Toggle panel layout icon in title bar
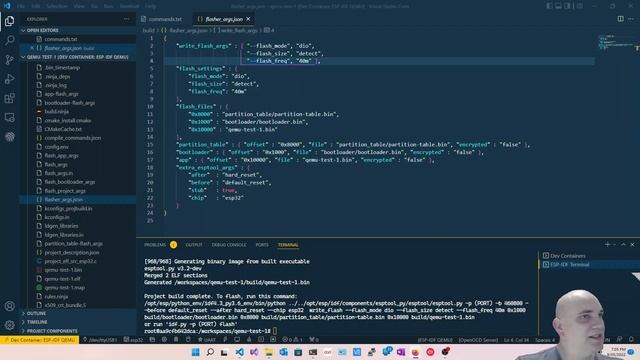The width and height of the screenshot is (640, 360). click(558, 6)
